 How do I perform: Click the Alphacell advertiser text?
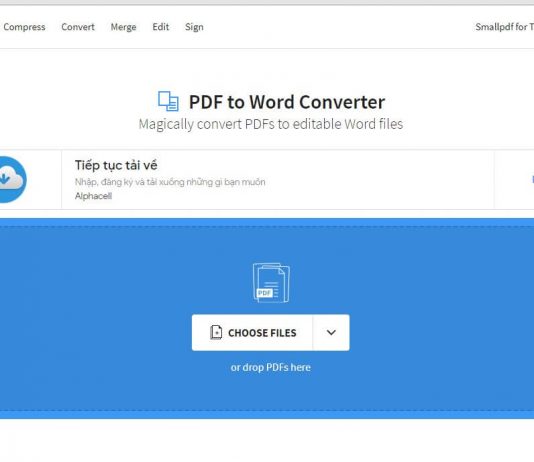coord(93,196)
